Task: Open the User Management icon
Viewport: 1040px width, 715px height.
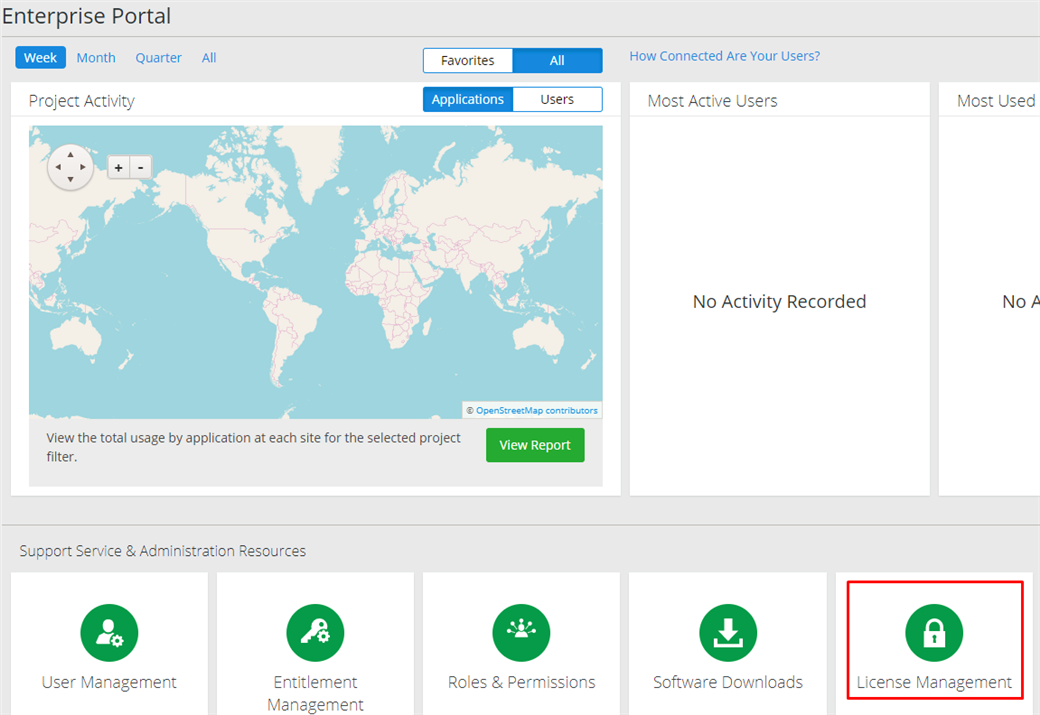Action: (x=109, y=632)
